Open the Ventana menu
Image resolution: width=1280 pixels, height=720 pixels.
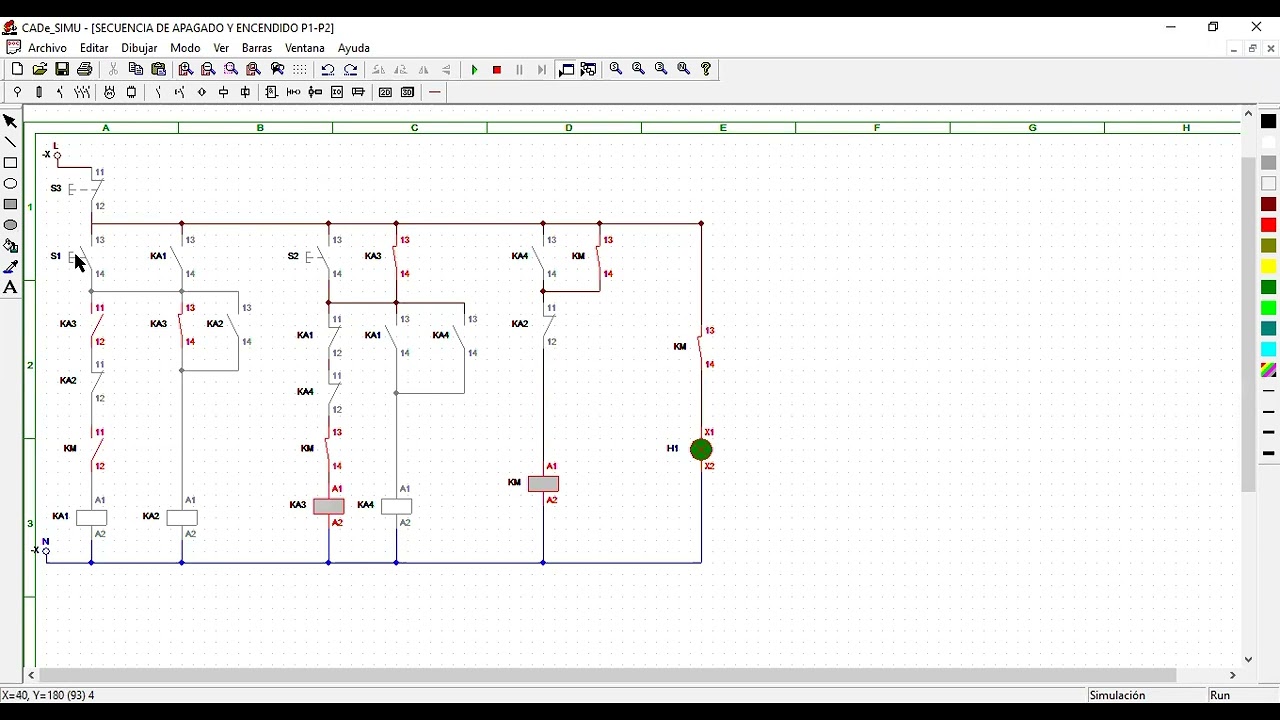305,48
